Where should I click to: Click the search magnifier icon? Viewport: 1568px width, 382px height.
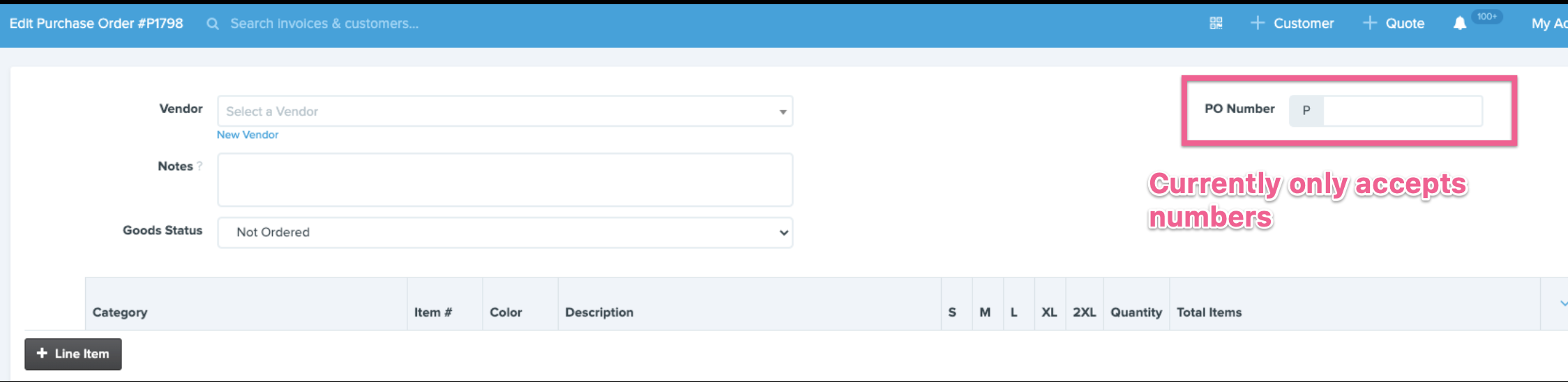pyautogui.click(x=213, y=24)
